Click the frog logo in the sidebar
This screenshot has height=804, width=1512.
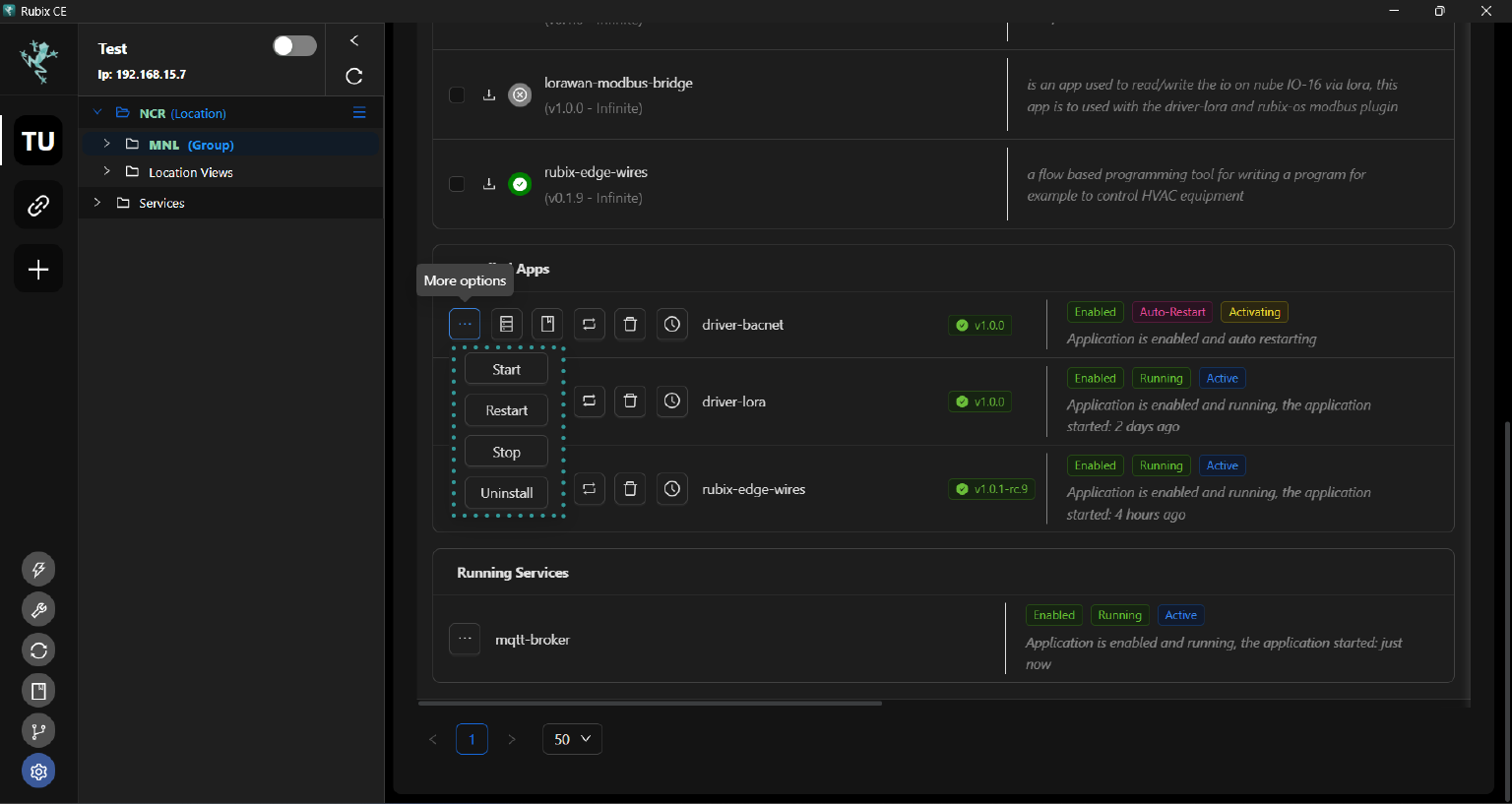38,61
